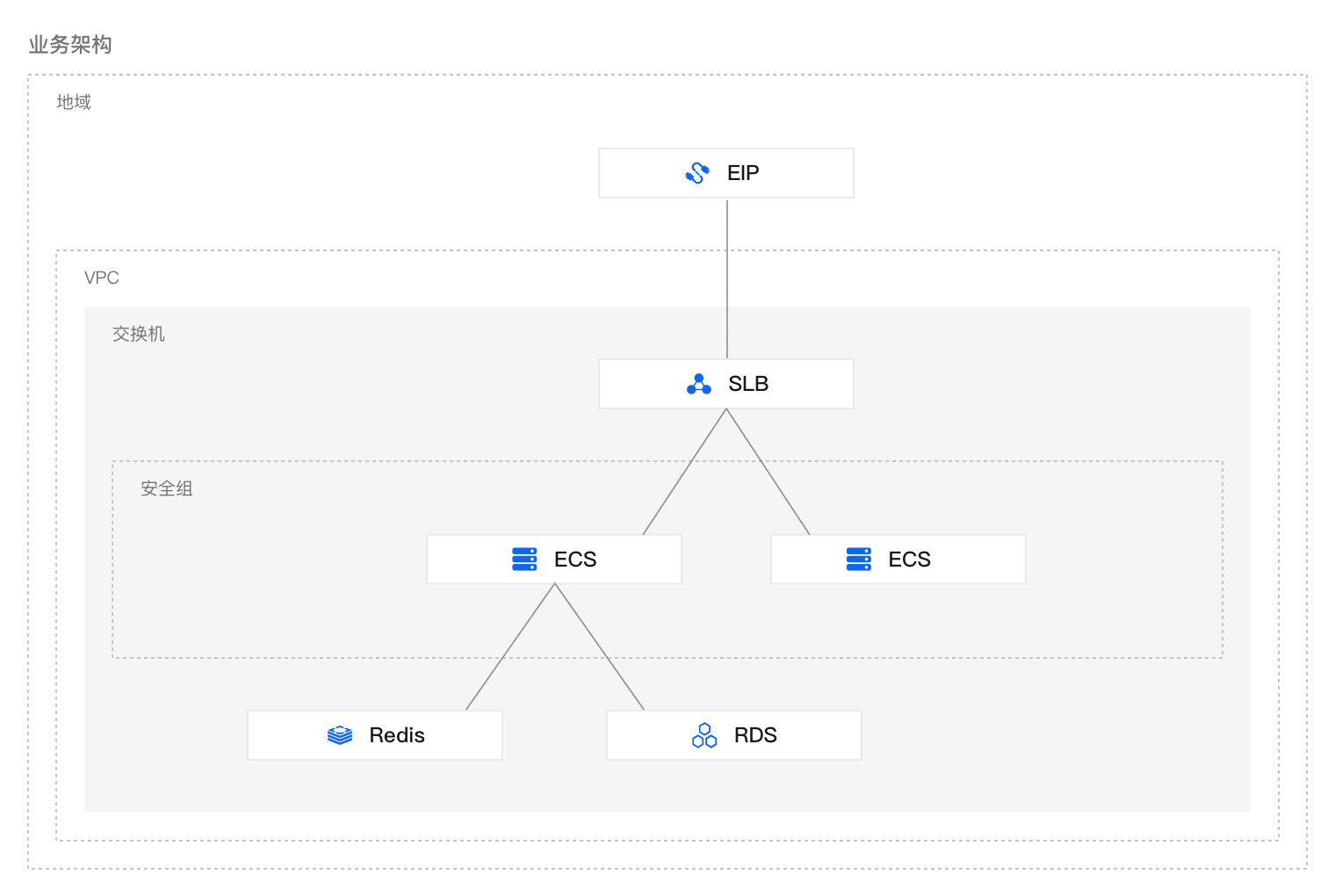Click the right ECS server icon

858,560
